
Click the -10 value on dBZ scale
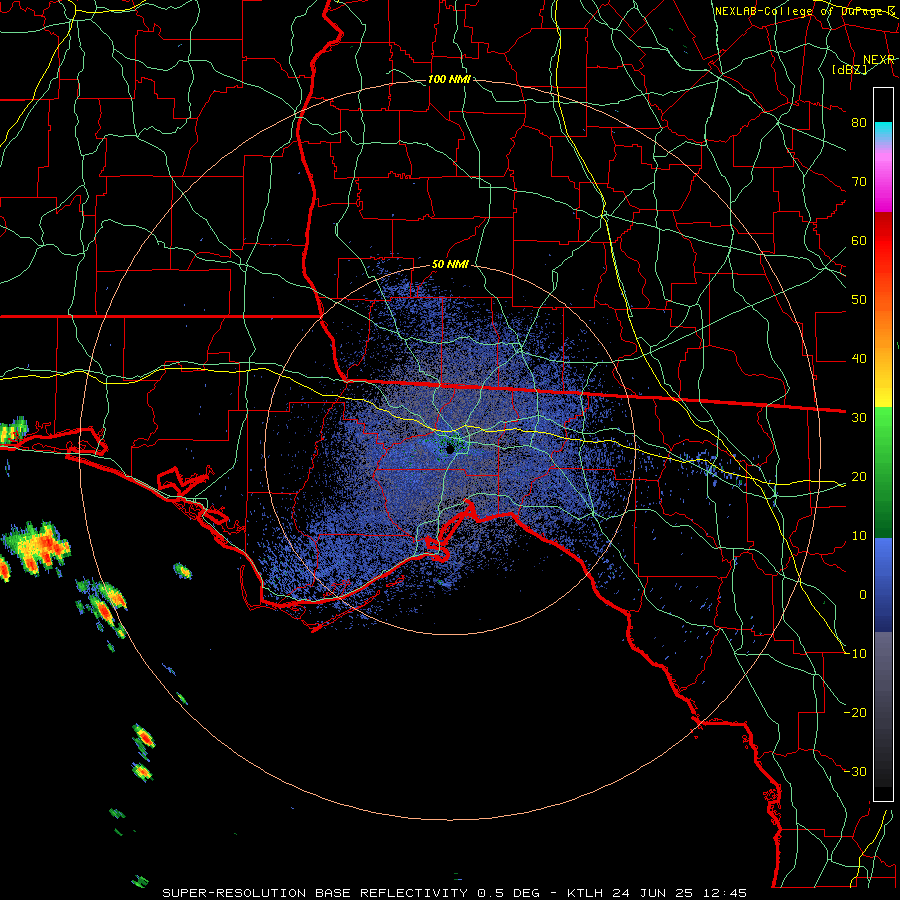click(x=855, y=653)
